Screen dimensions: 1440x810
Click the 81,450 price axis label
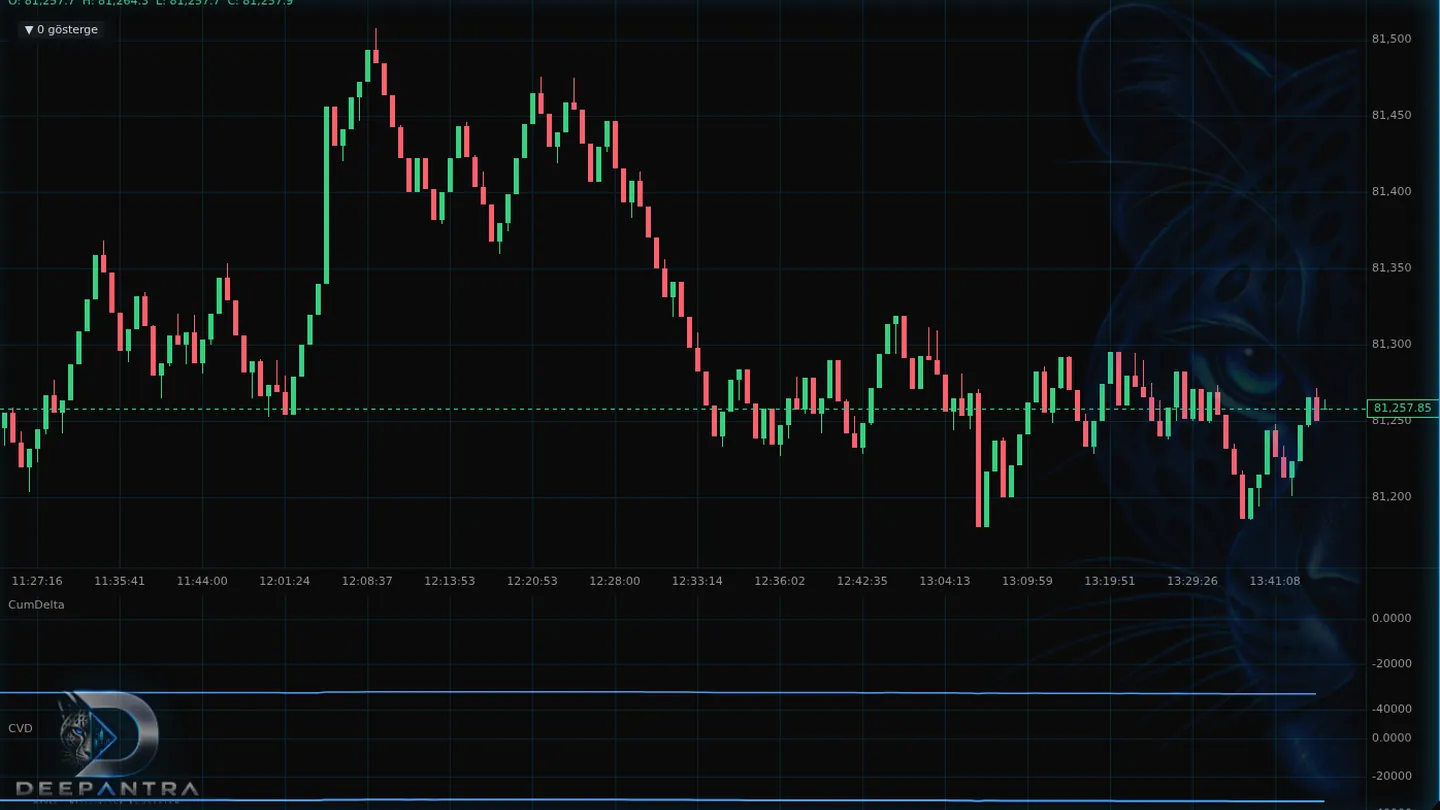pos(1391,115)
